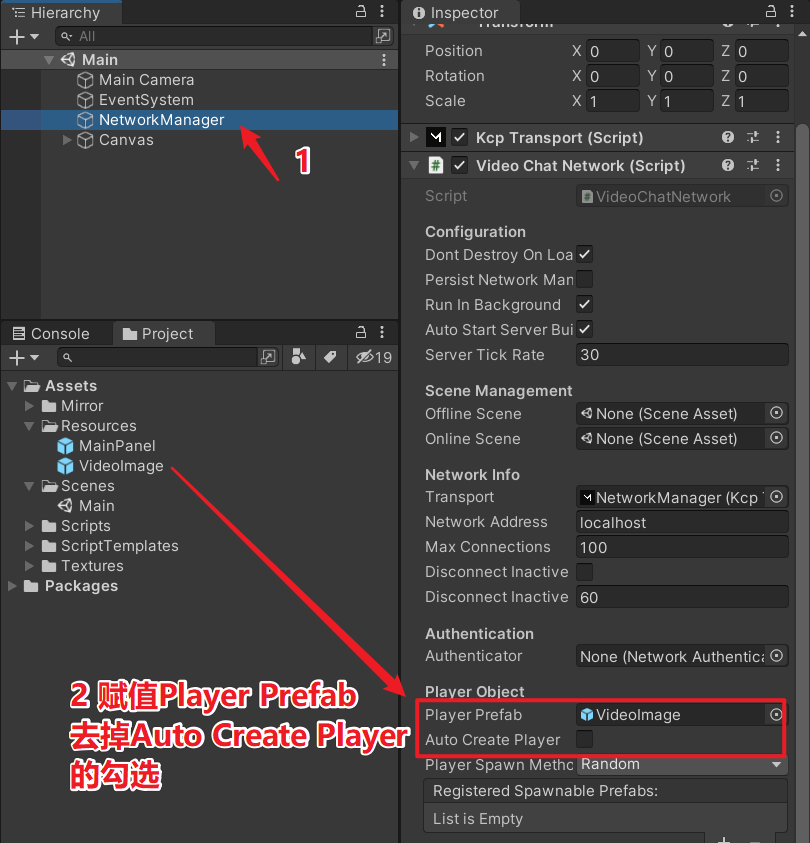Image resolution: width=810 pixels, height=843 pixels.
Task: Open Hierarchy panel options menu
Action: pos(382,11)
